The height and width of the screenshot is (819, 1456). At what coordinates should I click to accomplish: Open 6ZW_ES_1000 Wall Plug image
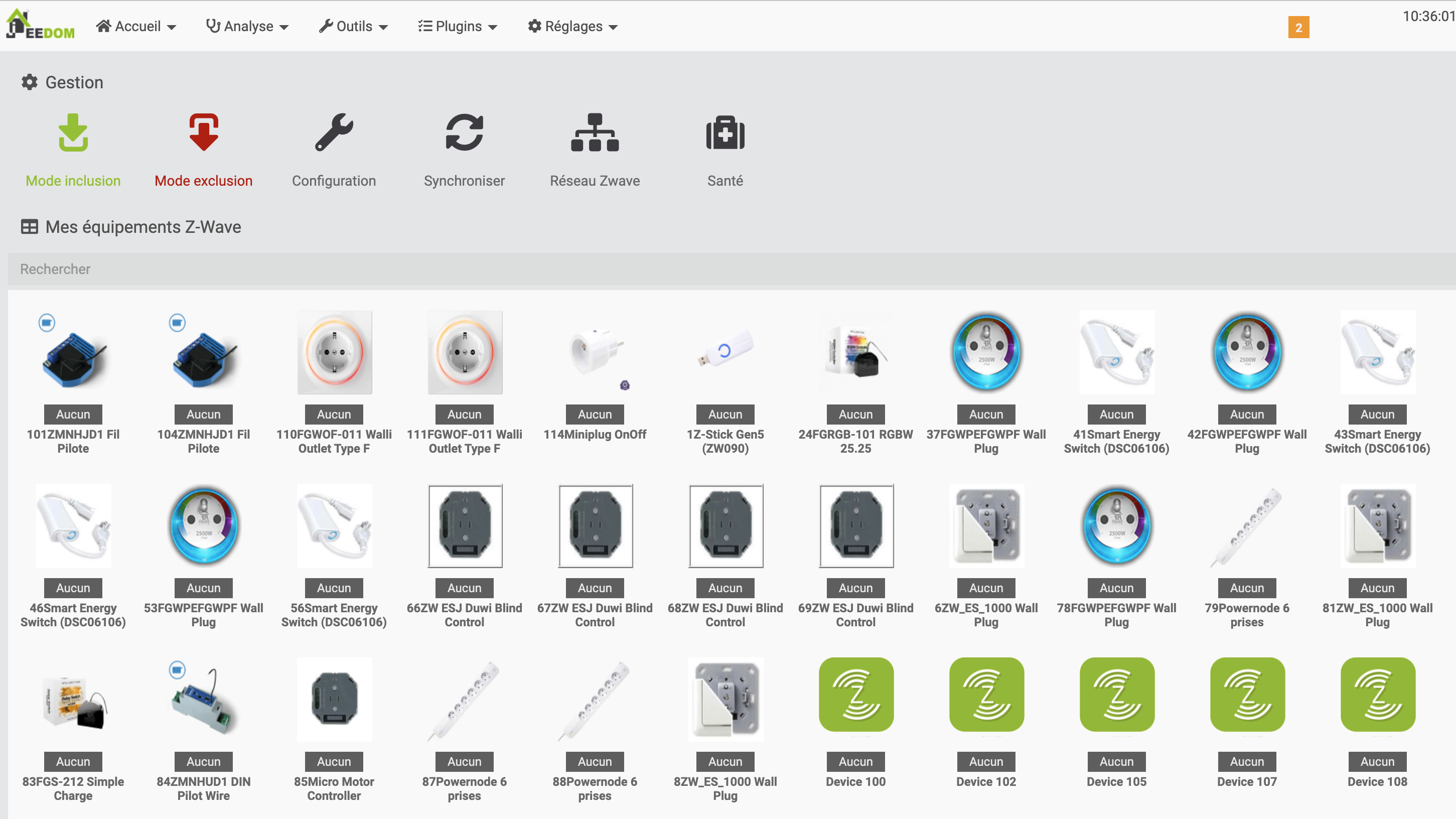click(986, 525)
